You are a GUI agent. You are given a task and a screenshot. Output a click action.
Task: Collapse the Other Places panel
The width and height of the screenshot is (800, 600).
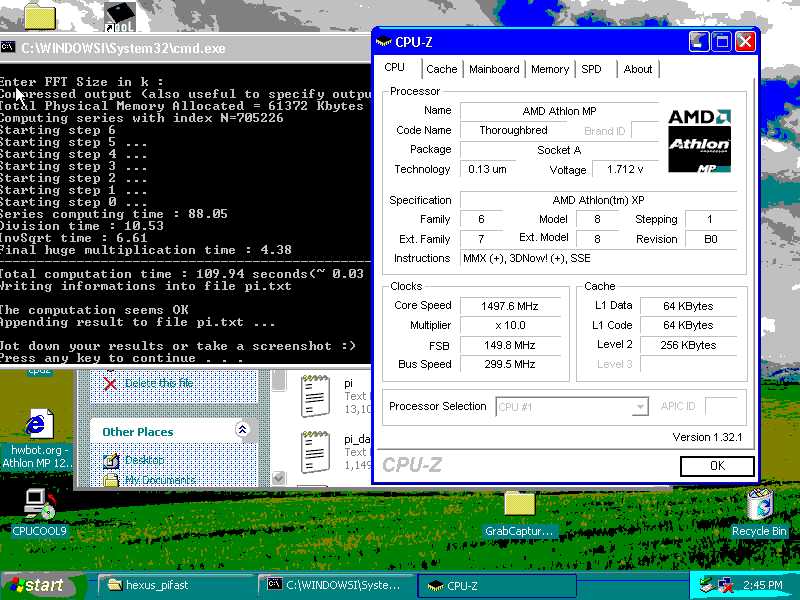click(x=242, y=430)
